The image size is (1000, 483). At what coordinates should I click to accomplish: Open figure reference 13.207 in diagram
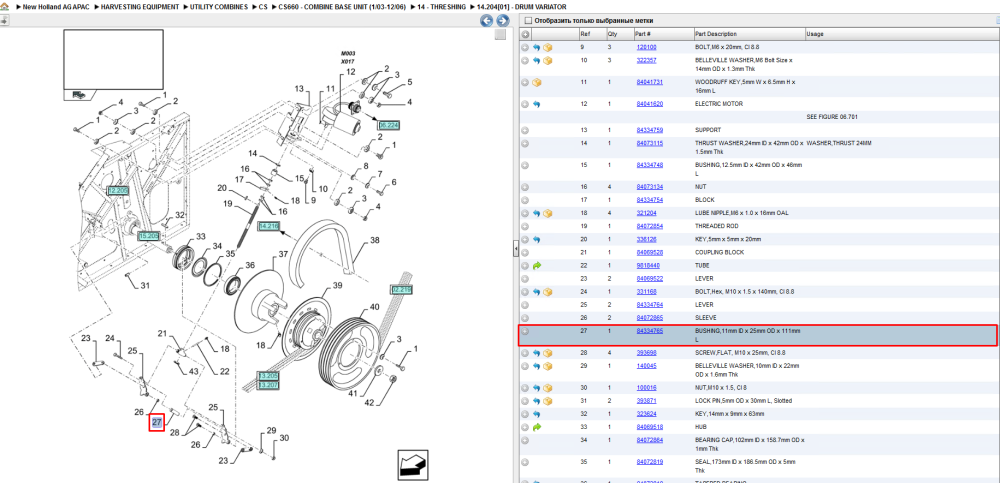click(x=268, y=385)
